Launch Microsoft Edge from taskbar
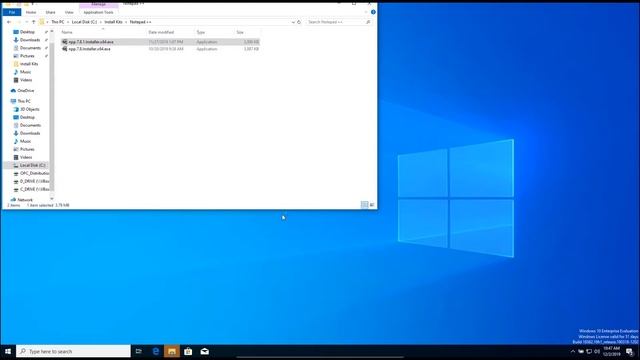 pyautogui.click(x=156, y=351)
